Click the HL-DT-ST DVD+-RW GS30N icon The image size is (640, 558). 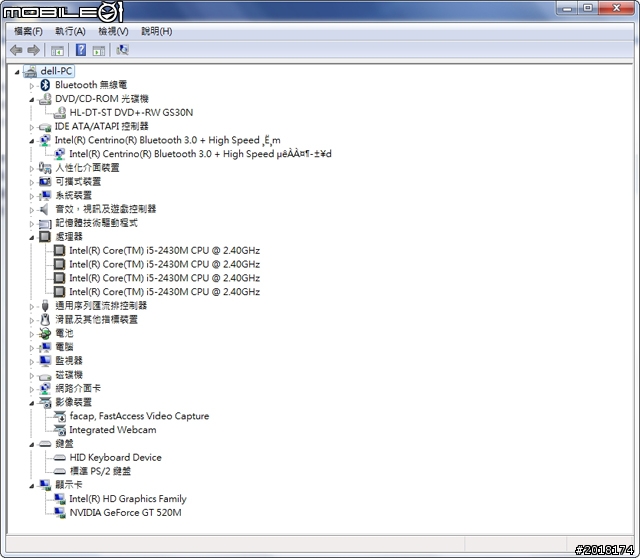[60, 113]
